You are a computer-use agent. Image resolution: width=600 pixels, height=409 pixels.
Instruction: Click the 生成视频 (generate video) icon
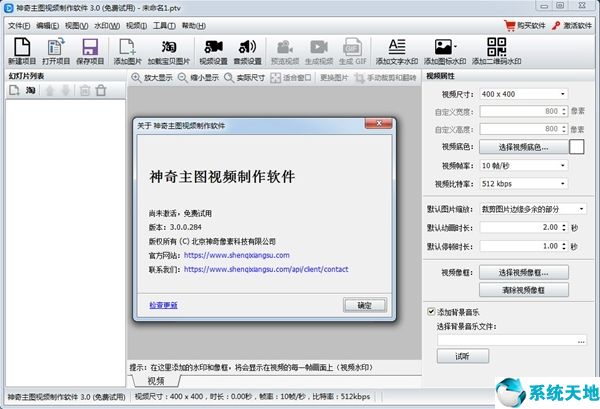[x=319, y=47]
